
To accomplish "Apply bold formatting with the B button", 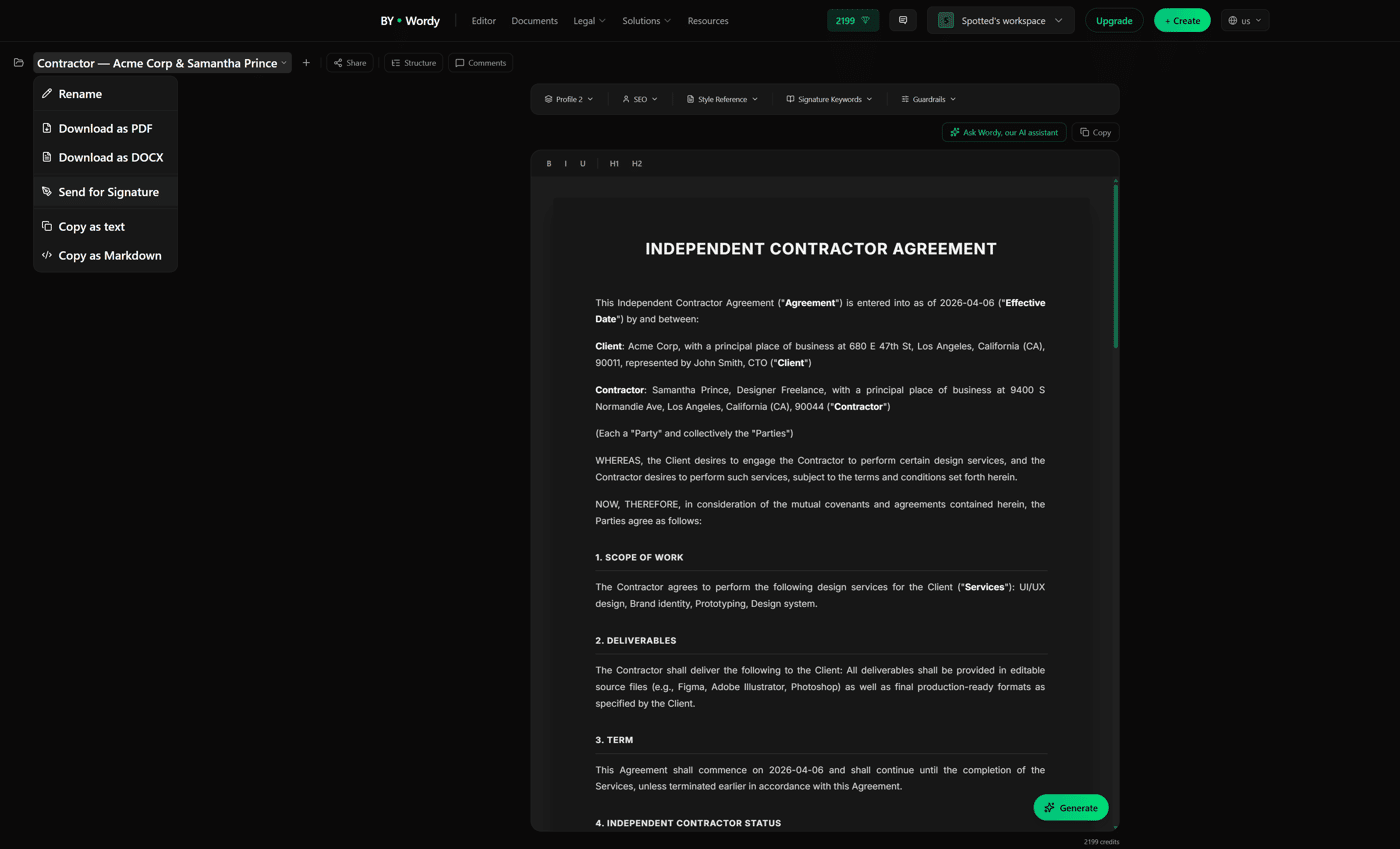I will 549,164.
